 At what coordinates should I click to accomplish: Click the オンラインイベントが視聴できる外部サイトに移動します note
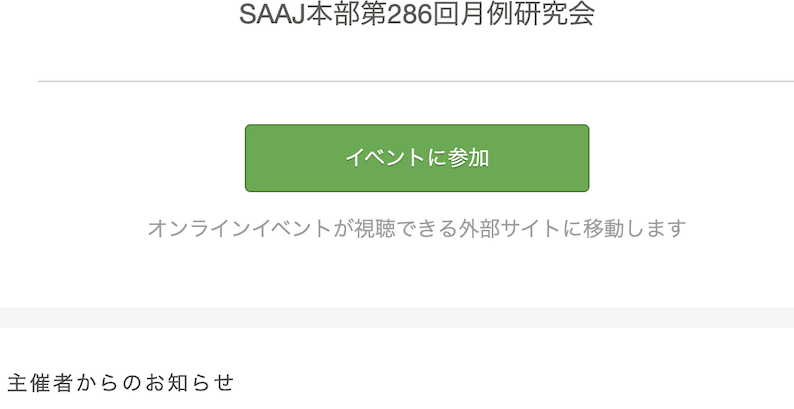point(417,228)
